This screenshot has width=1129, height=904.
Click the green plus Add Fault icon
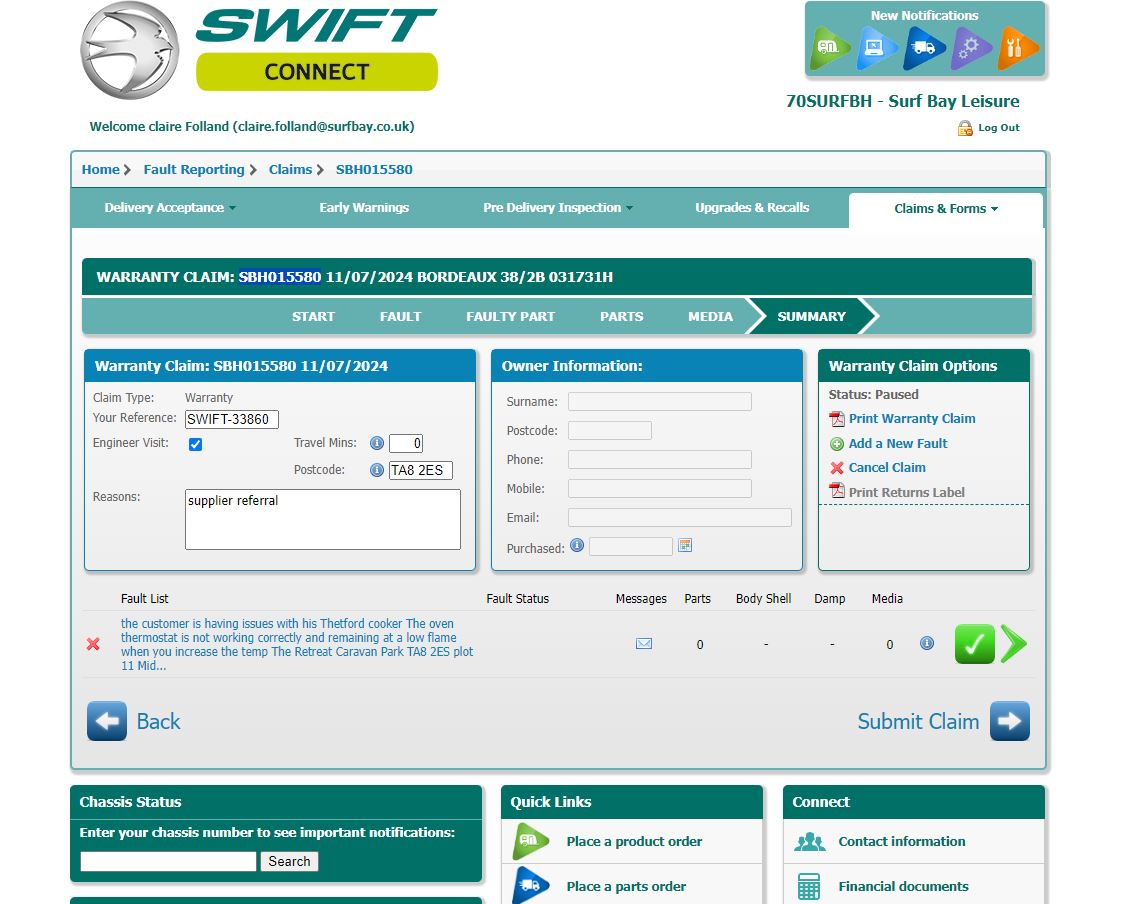click(x=837, y=444)
